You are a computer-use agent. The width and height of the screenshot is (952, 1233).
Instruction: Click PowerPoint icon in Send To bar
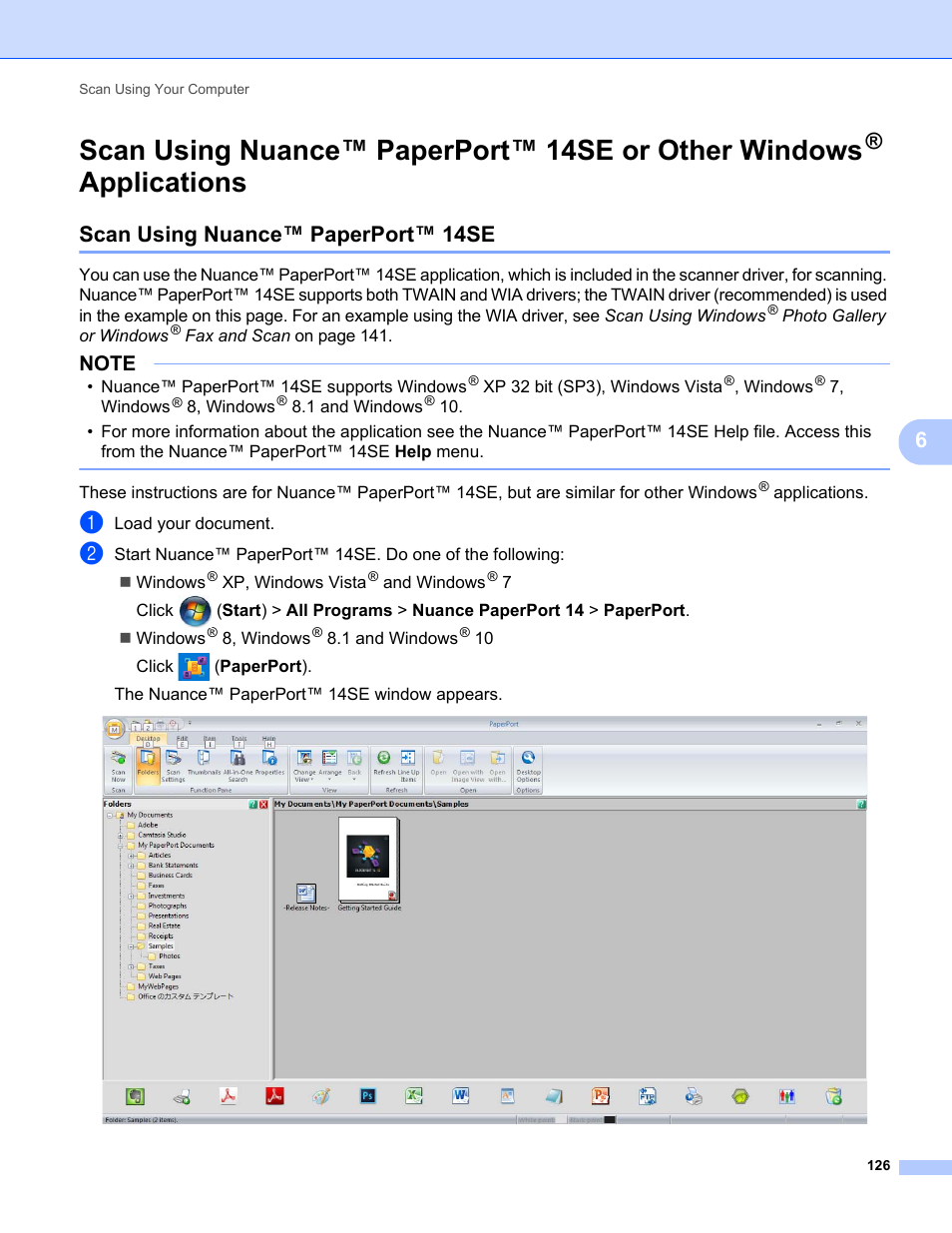(x=601, y=1096)
